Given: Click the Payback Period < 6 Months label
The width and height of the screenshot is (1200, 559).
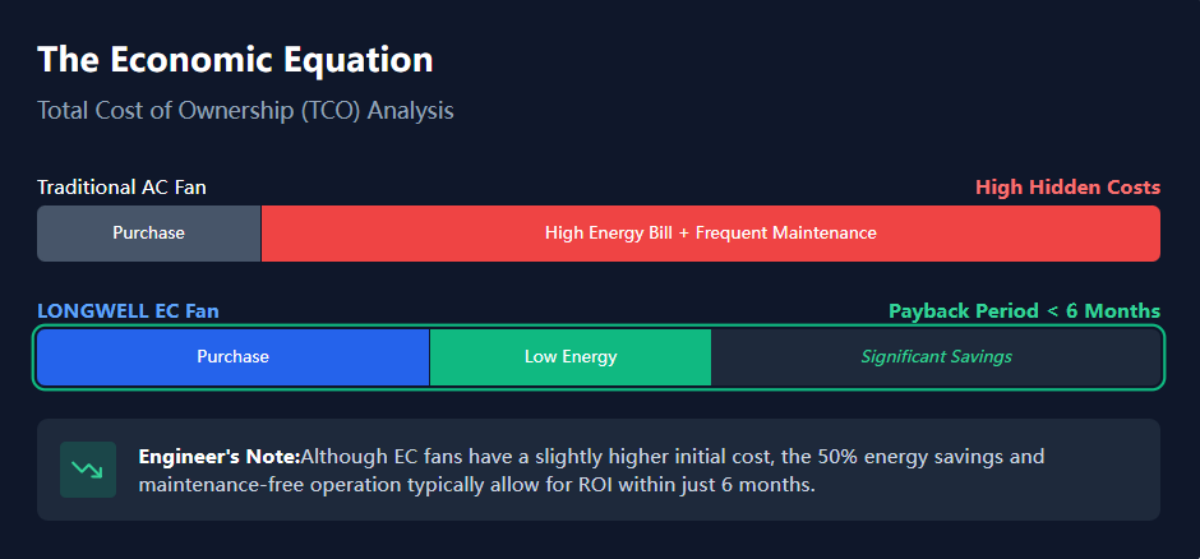Looking at the screenshot, I should (1024, 311).
